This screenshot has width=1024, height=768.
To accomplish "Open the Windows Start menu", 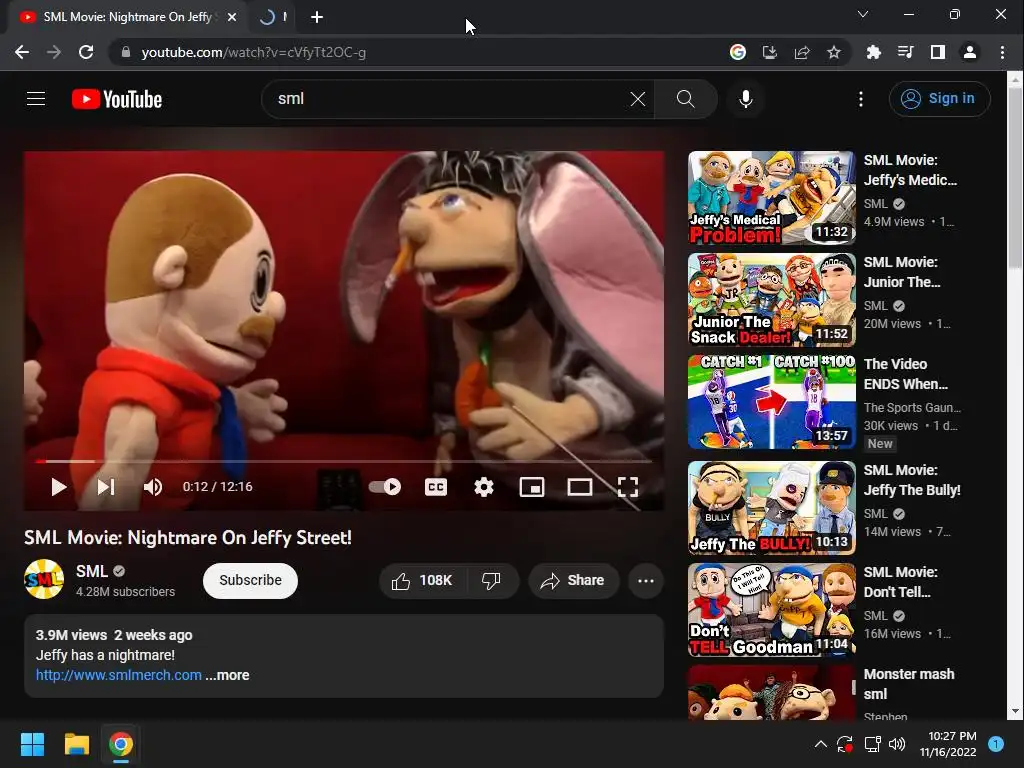I will [32, 744].
